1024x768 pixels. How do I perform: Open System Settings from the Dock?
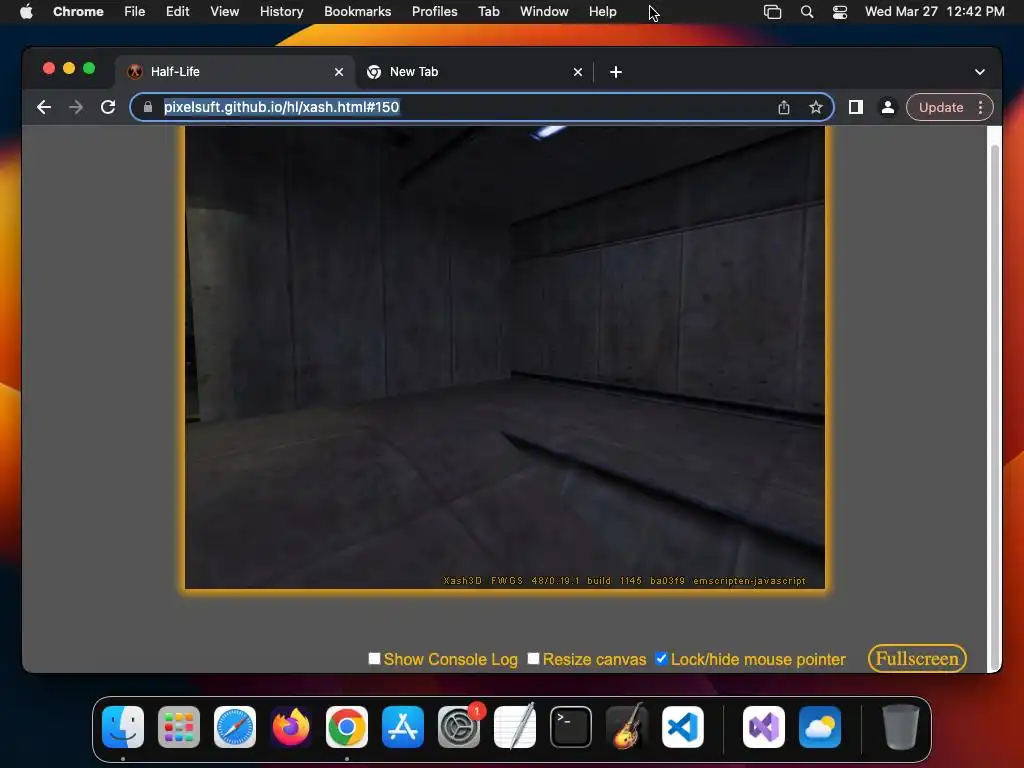point(458,727)
